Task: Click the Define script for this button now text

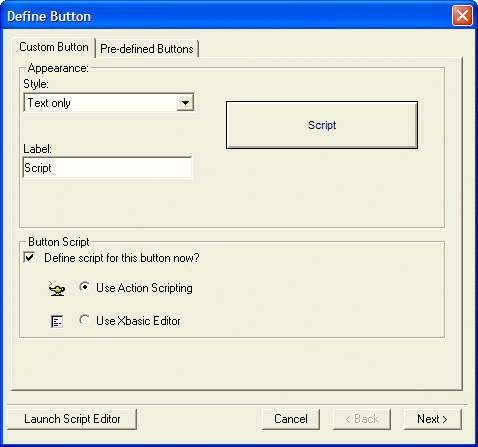Action: [x=122, y=258]
